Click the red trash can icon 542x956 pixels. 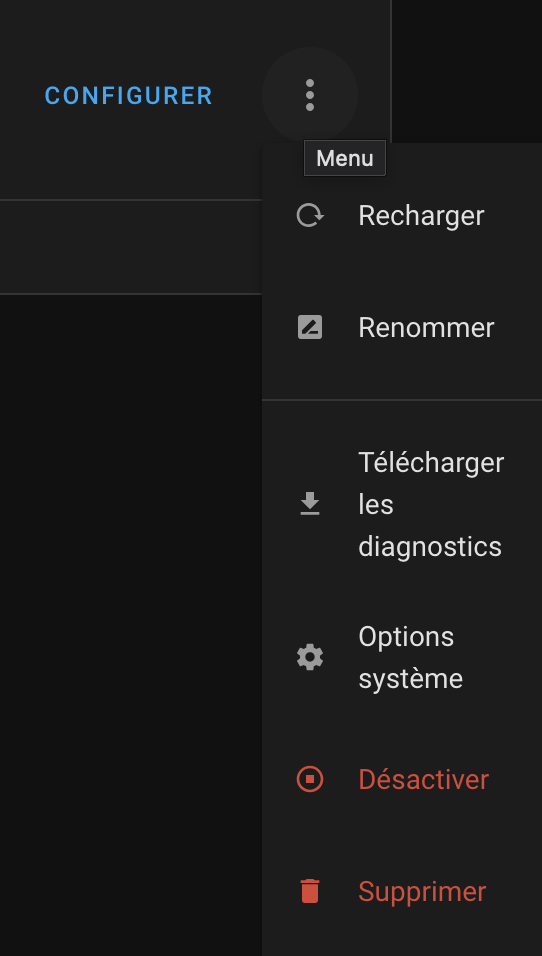(x=310, y=891)
